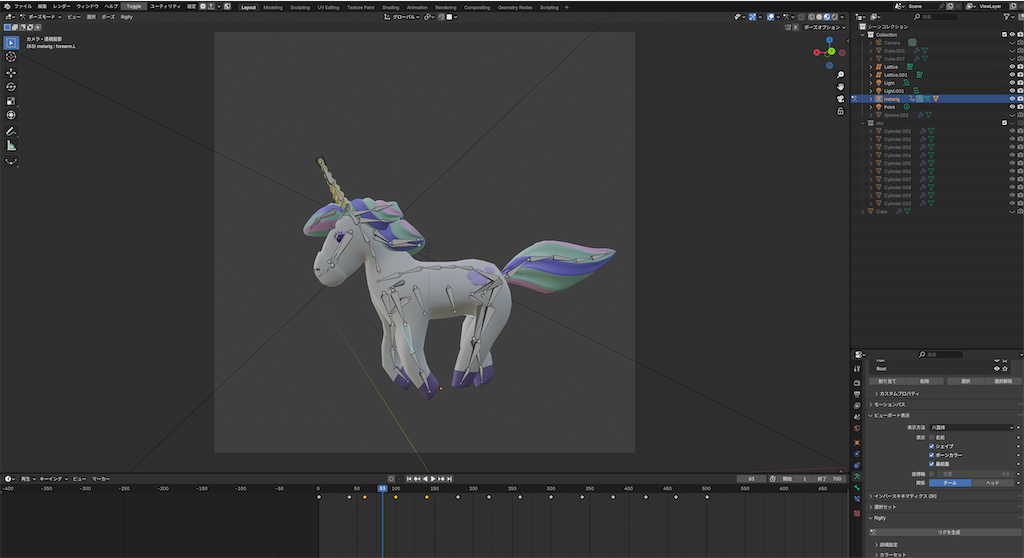Select Head (ヘッド) relation option
The height and width of the screenshot is (558, 1024).
coord(992,483)
